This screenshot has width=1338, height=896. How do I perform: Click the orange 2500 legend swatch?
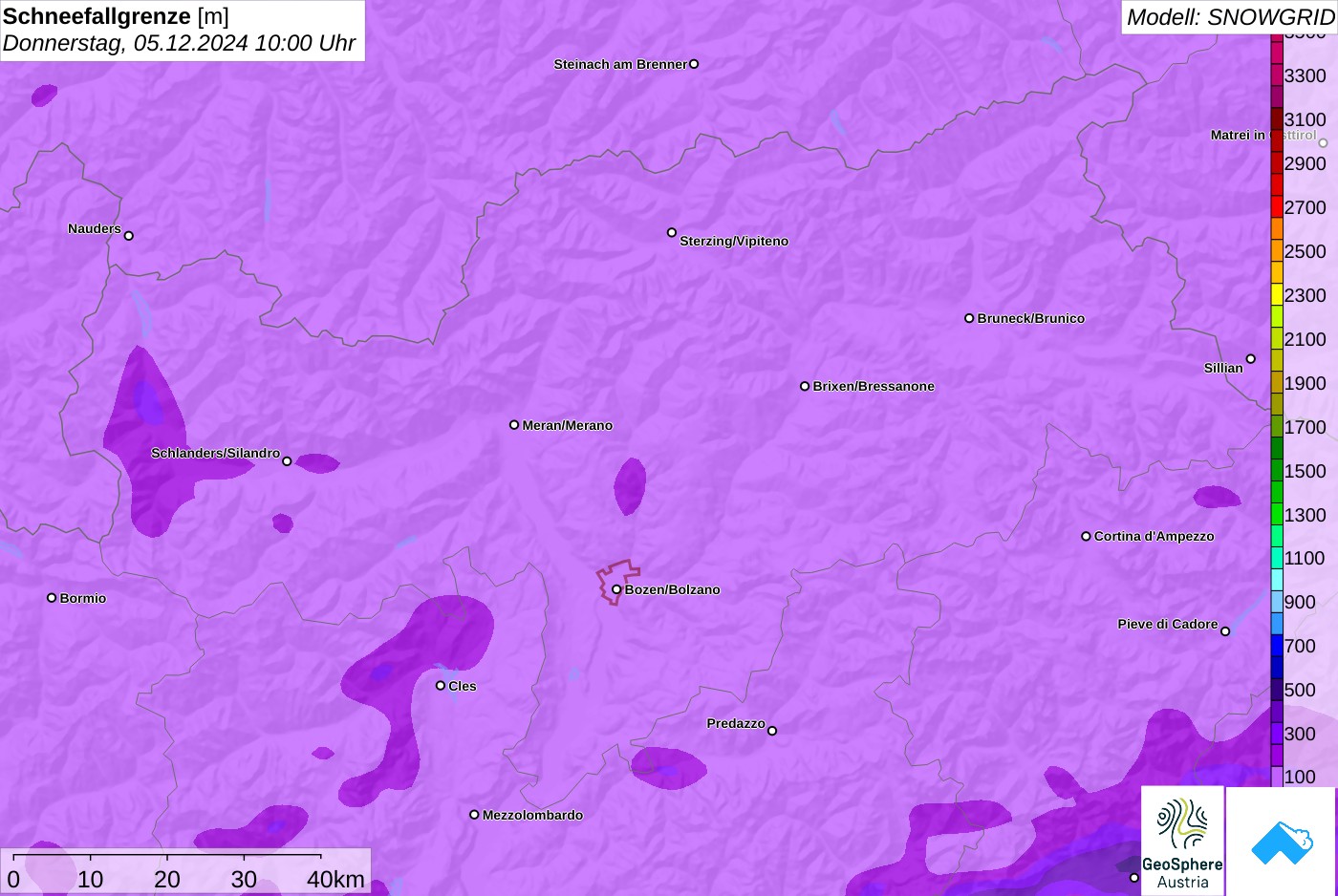coord(1277,251)
